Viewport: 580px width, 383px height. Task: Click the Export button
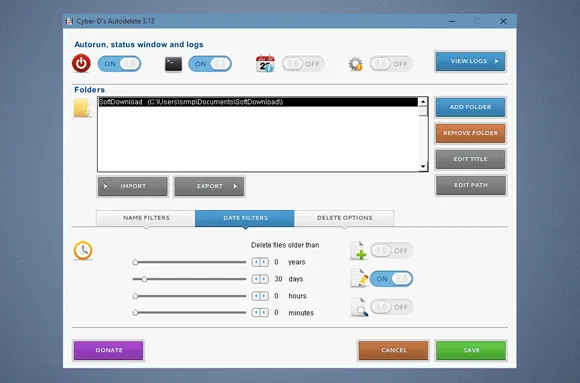click(209, 186)
